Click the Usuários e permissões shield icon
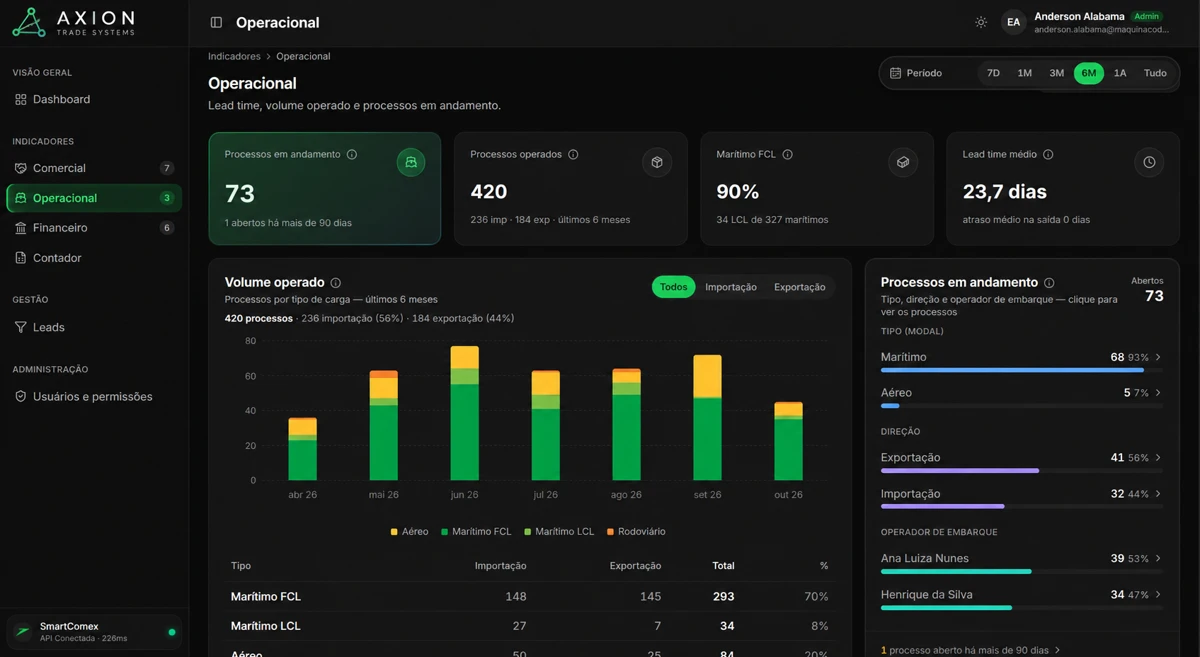Screen dimensions: 1200x657 (x=21, y=396)
